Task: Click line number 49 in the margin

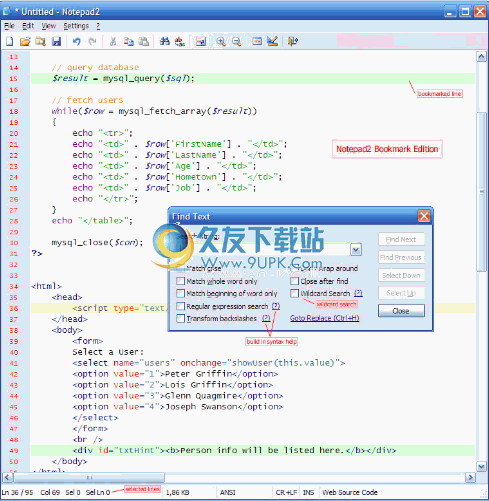Action: click(13, 450)
